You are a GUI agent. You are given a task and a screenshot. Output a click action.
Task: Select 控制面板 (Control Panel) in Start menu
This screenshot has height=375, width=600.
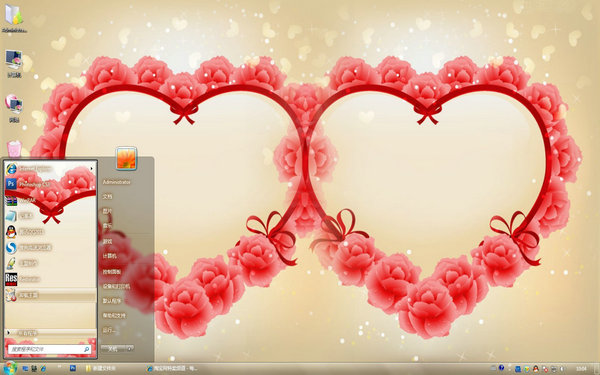tap(112, 272)
